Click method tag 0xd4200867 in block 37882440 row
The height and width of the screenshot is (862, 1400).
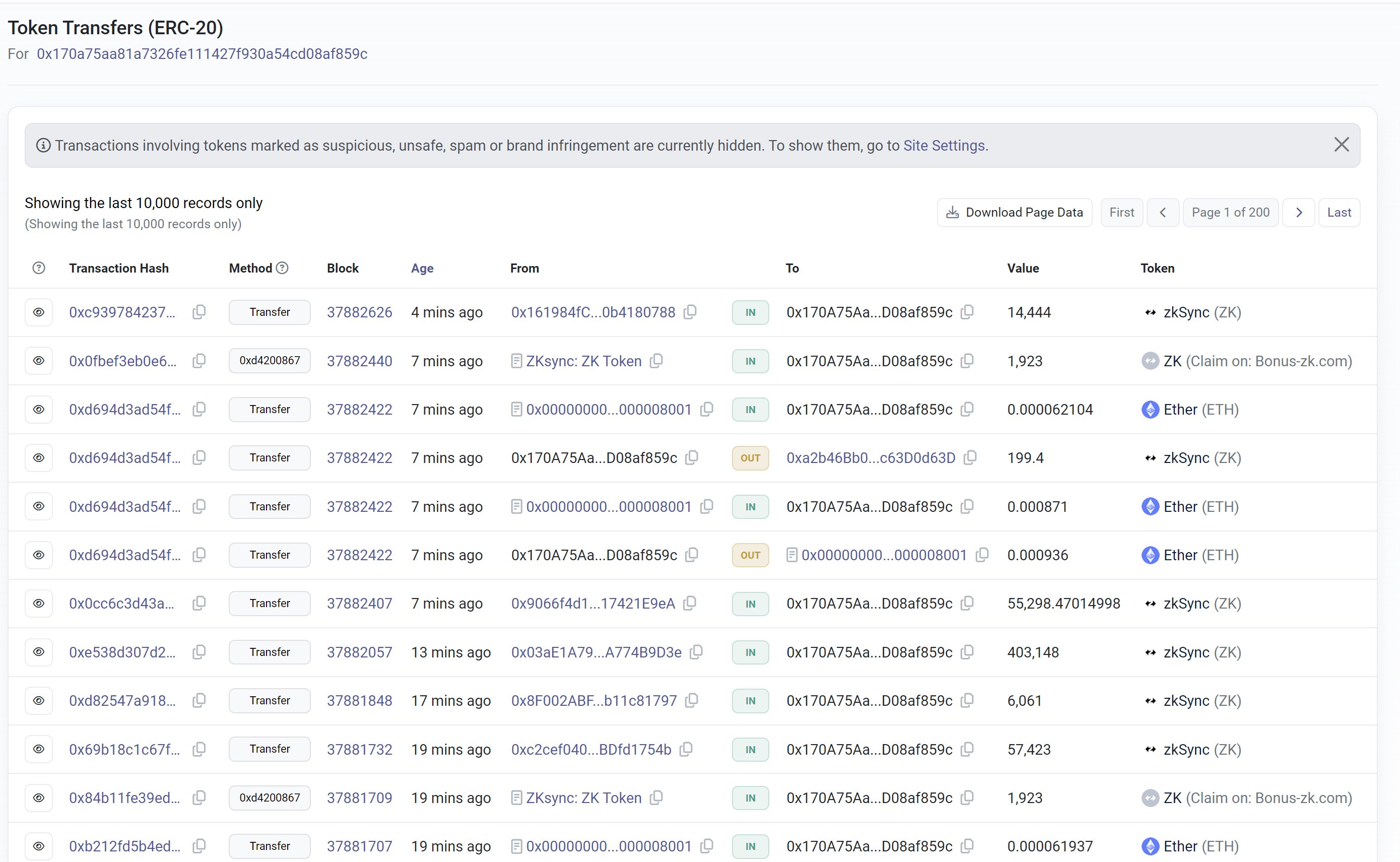270,360
